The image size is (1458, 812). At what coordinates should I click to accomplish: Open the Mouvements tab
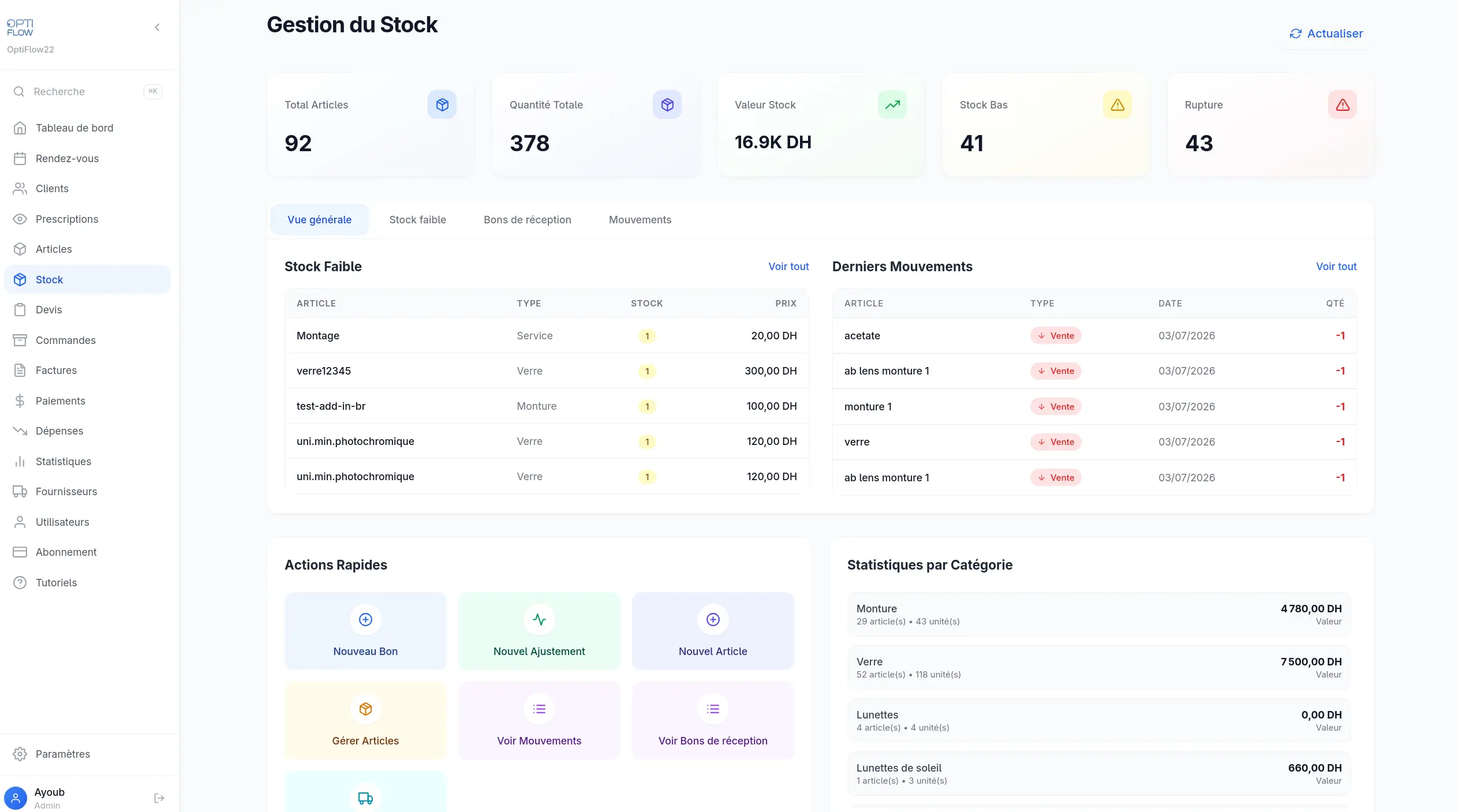640,220
